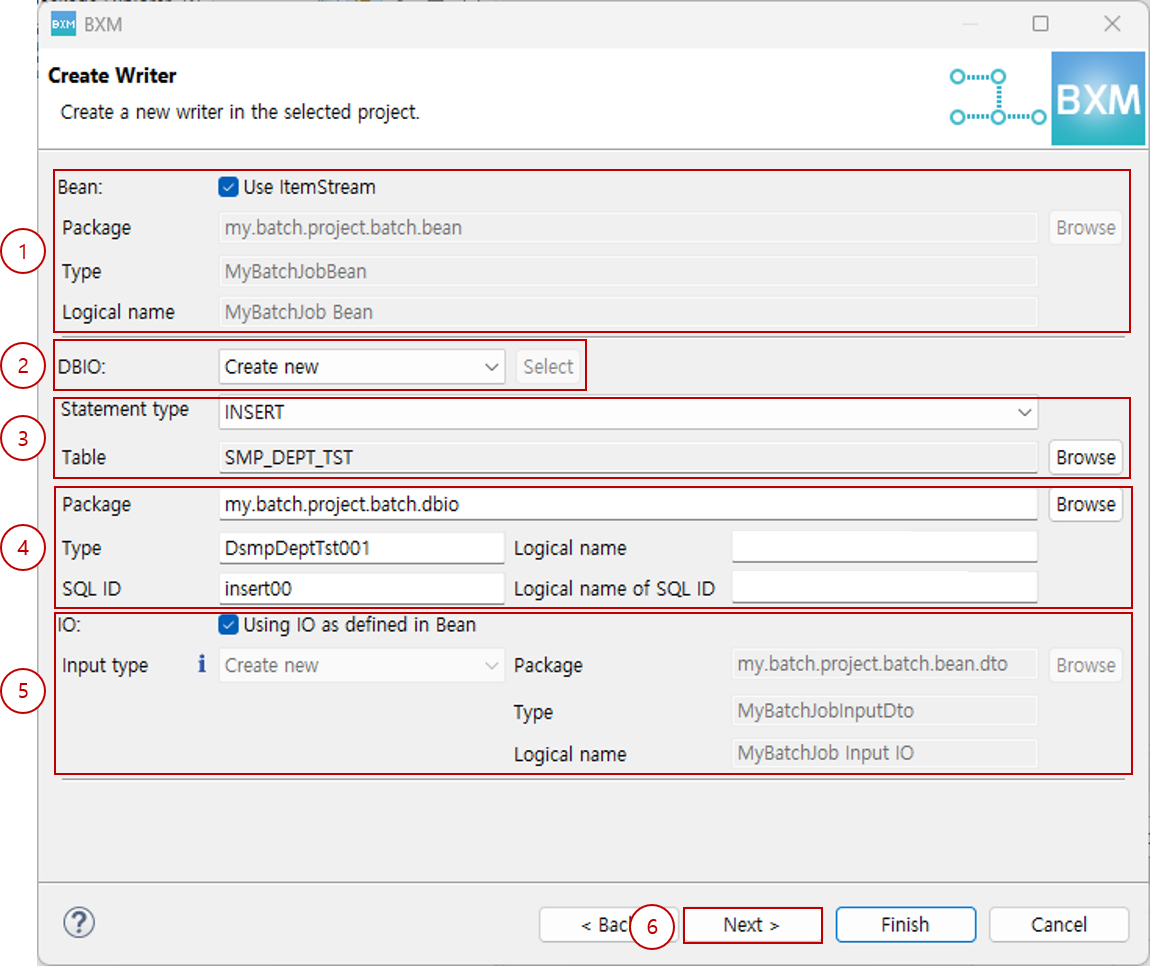This screenshot has height=966, width=1150.
Task: Click the BXM app icon in title bar
Action: [x=62, y=23]
